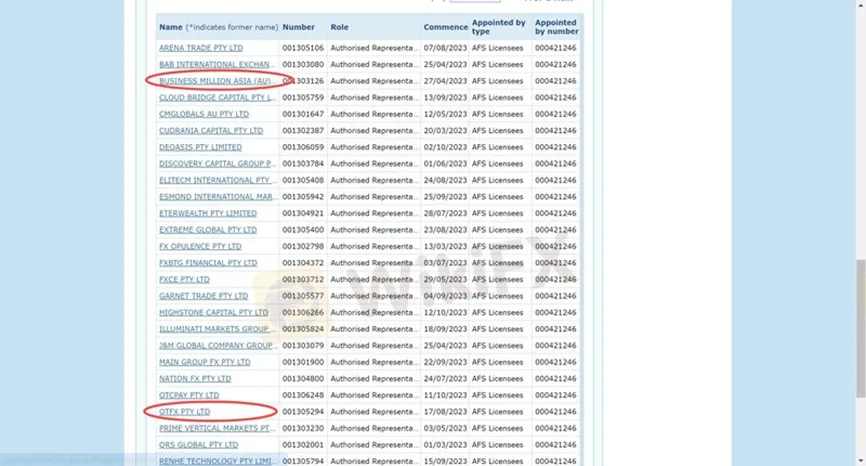This screenshot has height=466, width=866.
Task: Open the OTFX PTY LTD link
Action: [184, 412]
